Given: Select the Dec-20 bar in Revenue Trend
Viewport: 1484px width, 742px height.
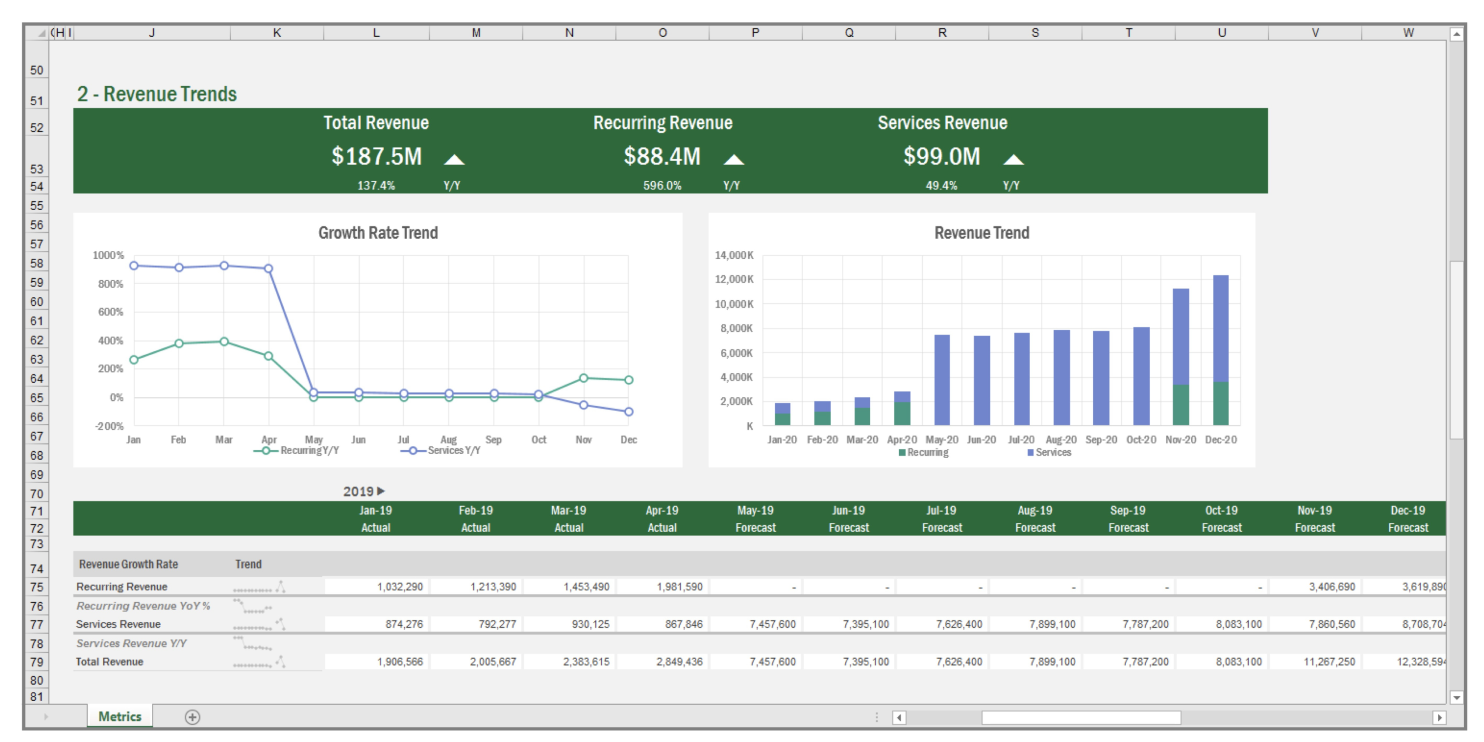Looking at the screenshot, I should [x=1220, y=350].
